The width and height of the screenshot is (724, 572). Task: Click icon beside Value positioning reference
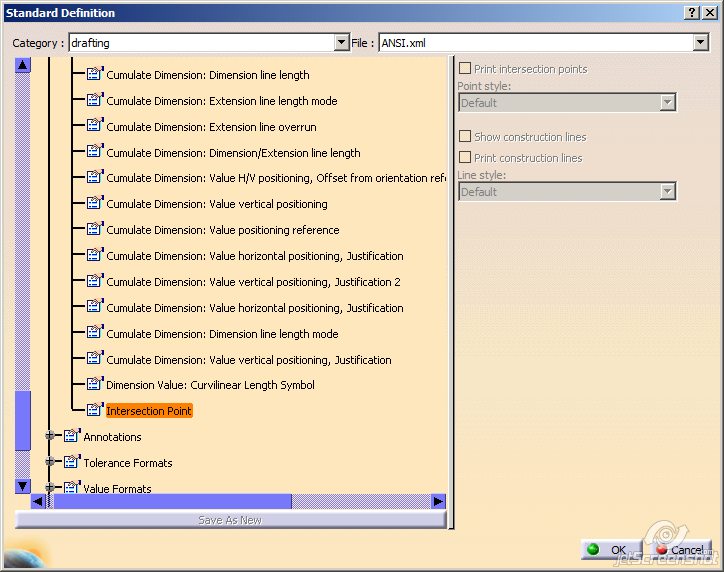(95, 229)
